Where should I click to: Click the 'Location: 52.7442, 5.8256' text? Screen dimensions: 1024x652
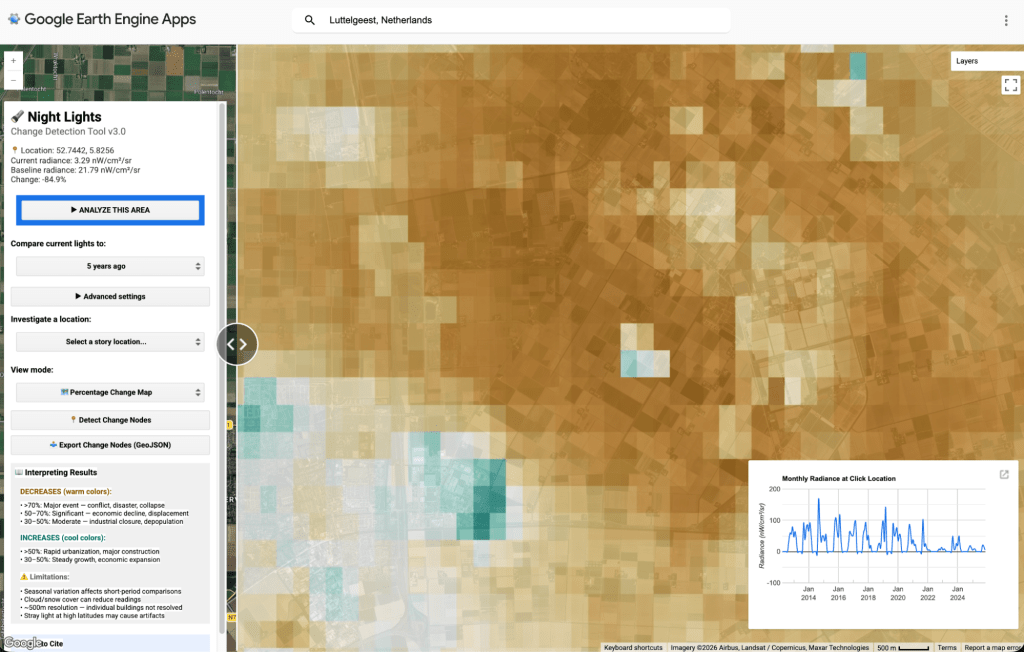pyautogui.click(x=67, y=150)
